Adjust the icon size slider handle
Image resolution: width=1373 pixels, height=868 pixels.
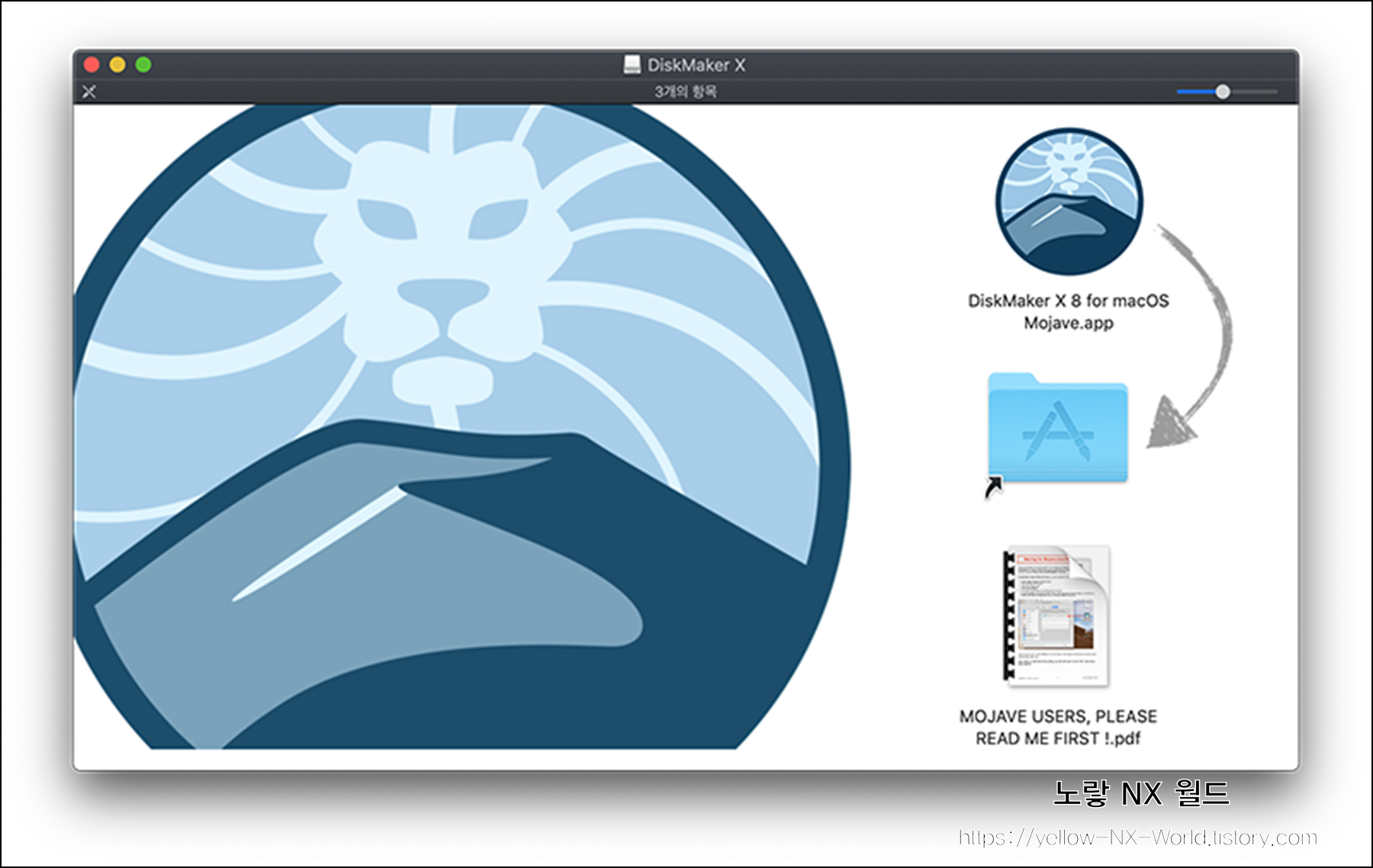(1223, 92)
